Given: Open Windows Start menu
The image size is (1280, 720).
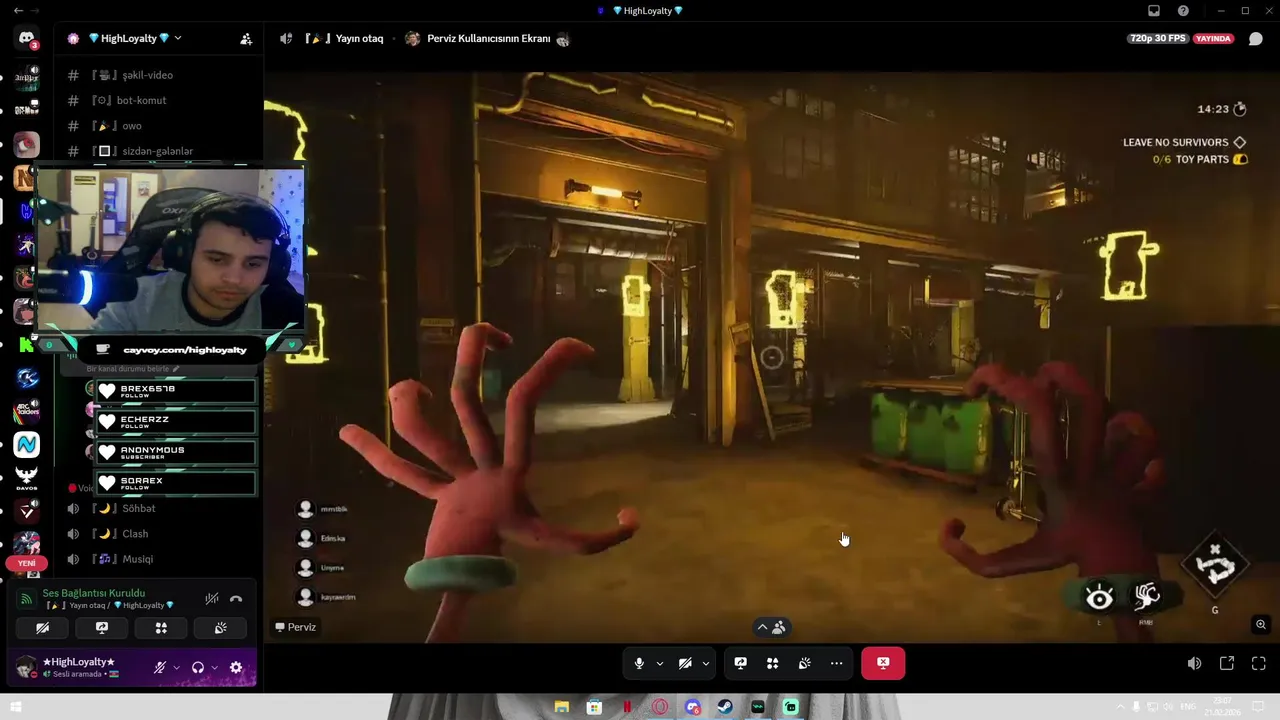Looking at the screenshot, I should click(15, 707).
